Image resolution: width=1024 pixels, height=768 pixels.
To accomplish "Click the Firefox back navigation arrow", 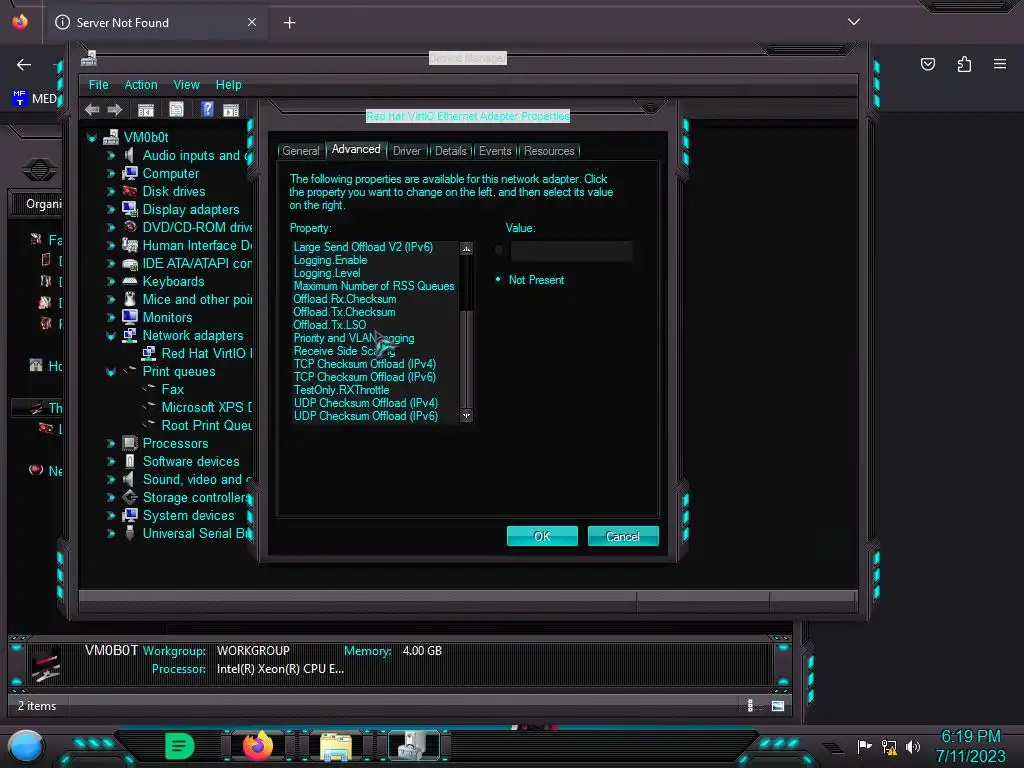I will [24, 65].
